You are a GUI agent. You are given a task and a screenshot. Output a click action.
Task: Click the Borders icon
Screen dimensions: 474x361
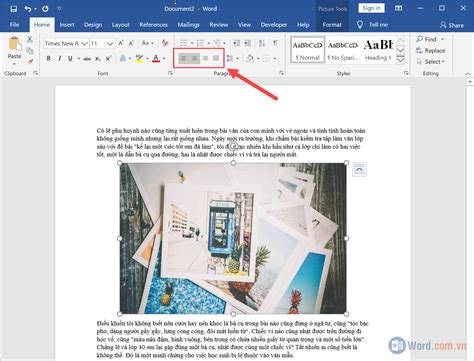(267, 59)
